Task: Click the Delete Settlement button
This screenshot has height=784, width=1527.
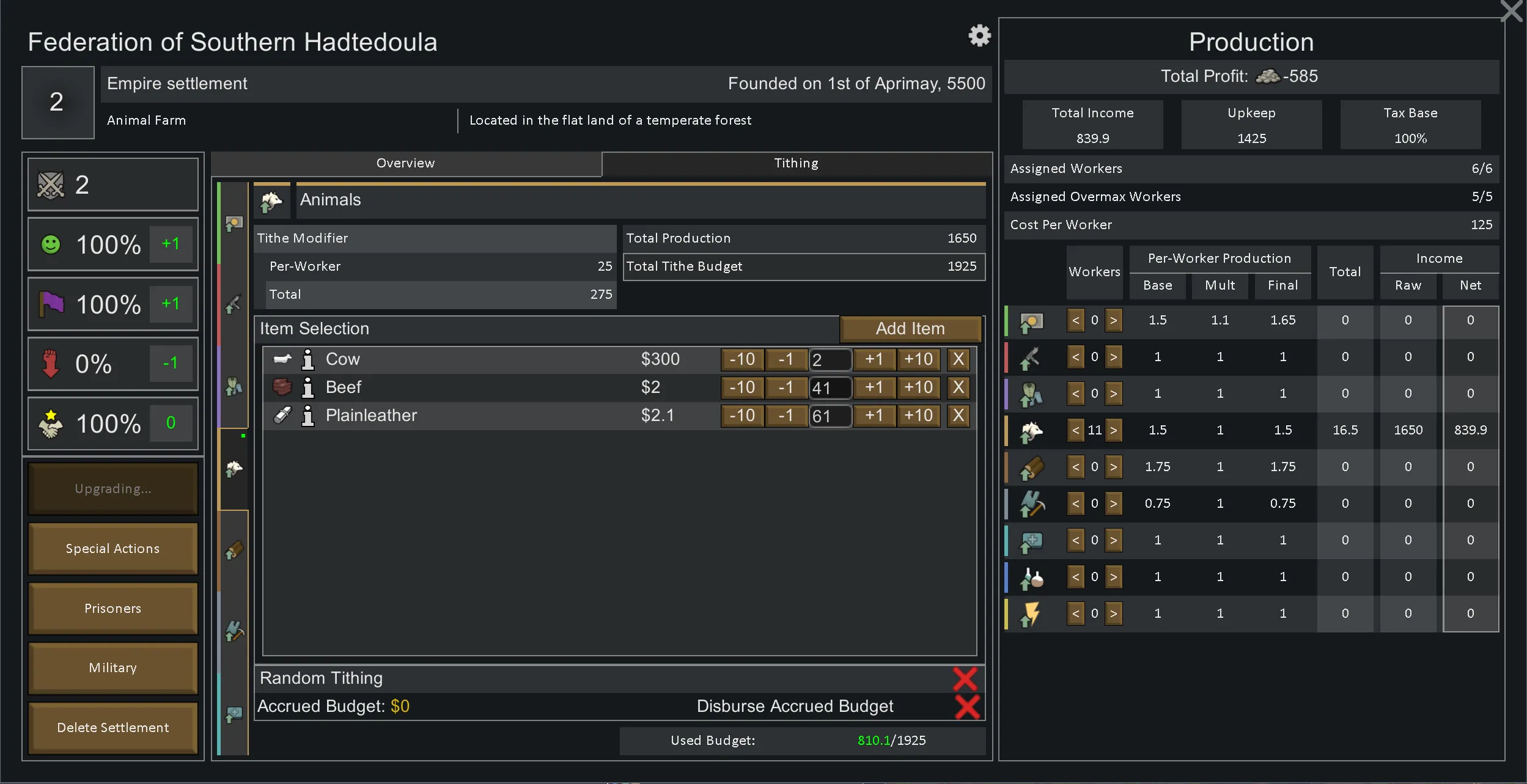Action: (x=113, y=727)
